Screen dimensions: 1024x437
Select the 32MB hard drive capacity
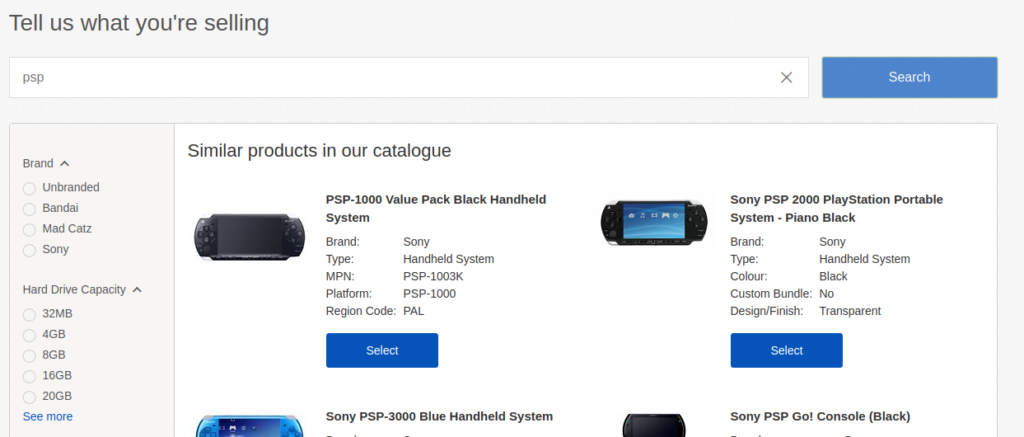tap(29, 315)
